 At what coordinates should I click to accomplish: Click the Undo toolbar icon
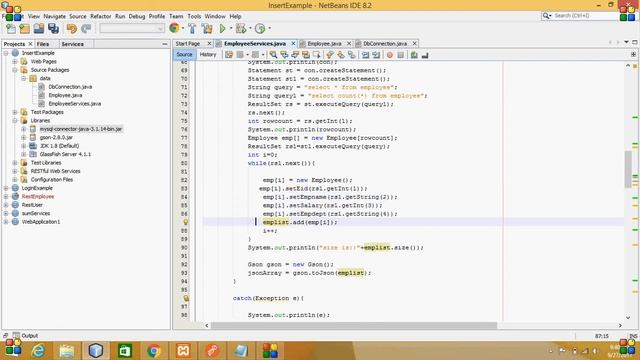coord(72,29)
